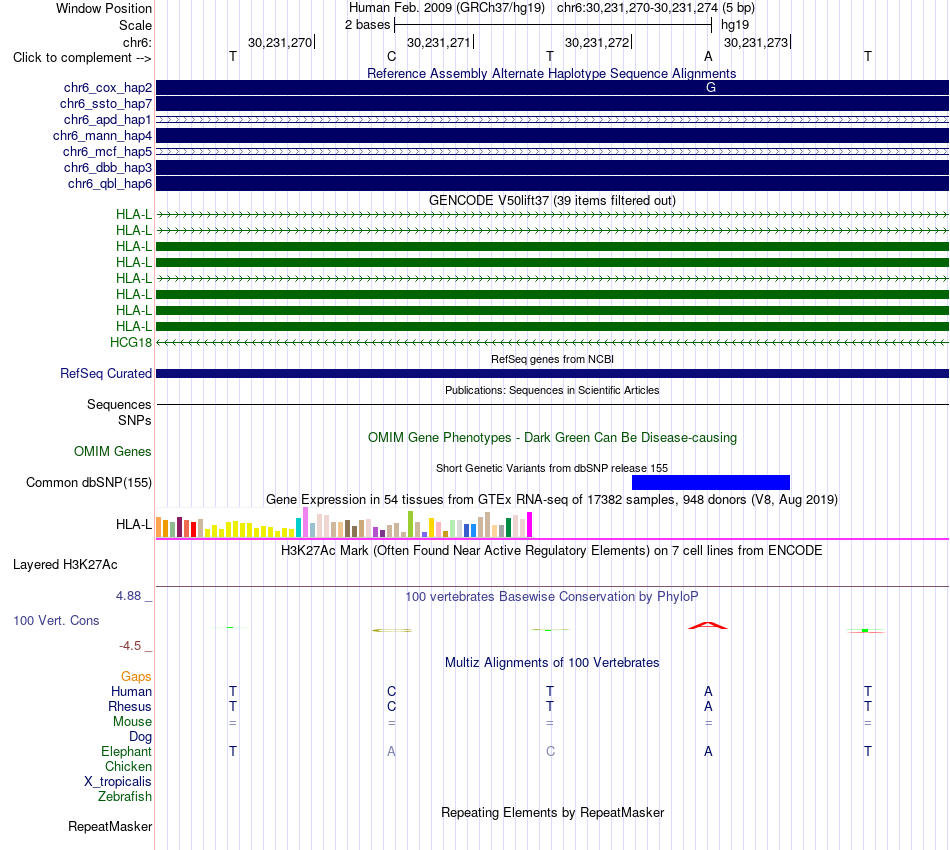This screenshot has width=950, height=850.
Task: Click the RefSeq genes from NCBI title
Action: pos(552,359)
